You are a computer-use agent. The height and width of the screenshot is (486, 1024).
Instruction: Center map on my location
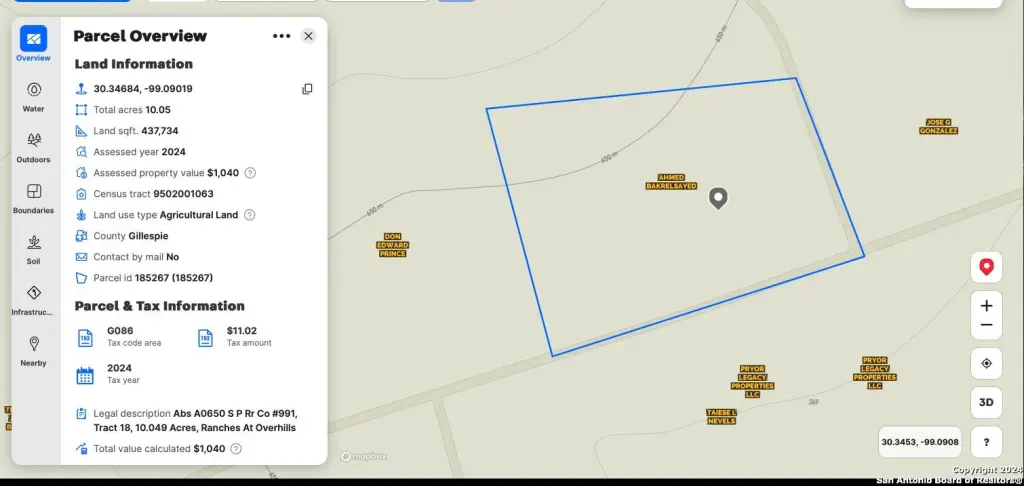coord(986,363)
